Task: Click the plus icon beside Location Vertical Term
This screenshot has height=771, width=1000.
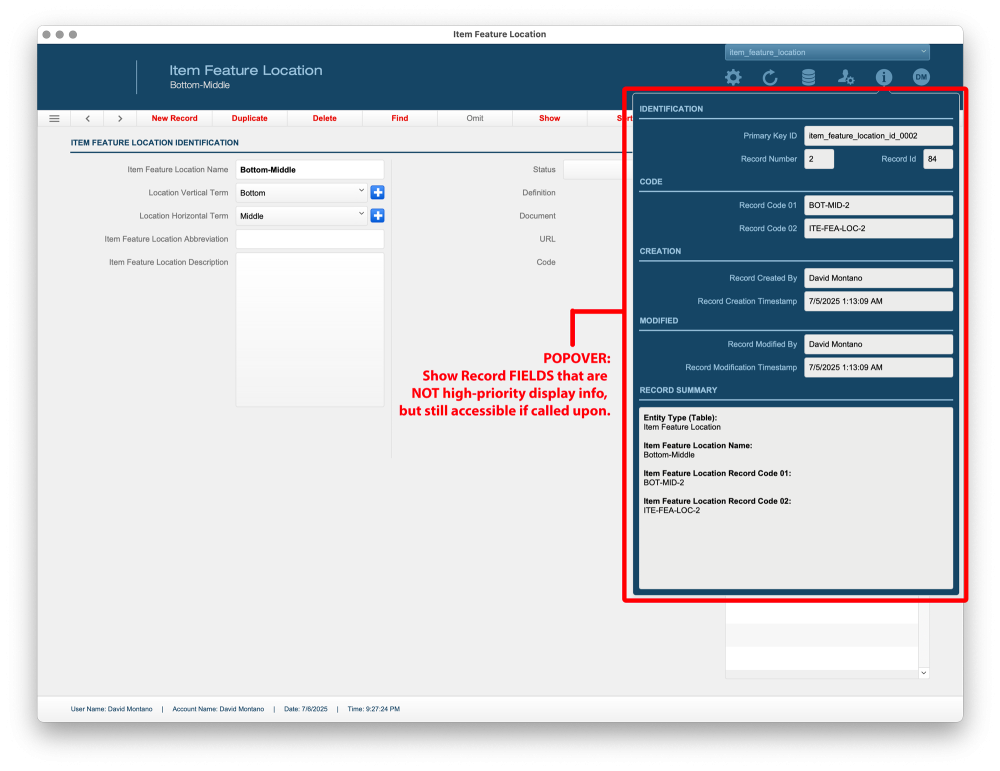Action: point(377,192)
